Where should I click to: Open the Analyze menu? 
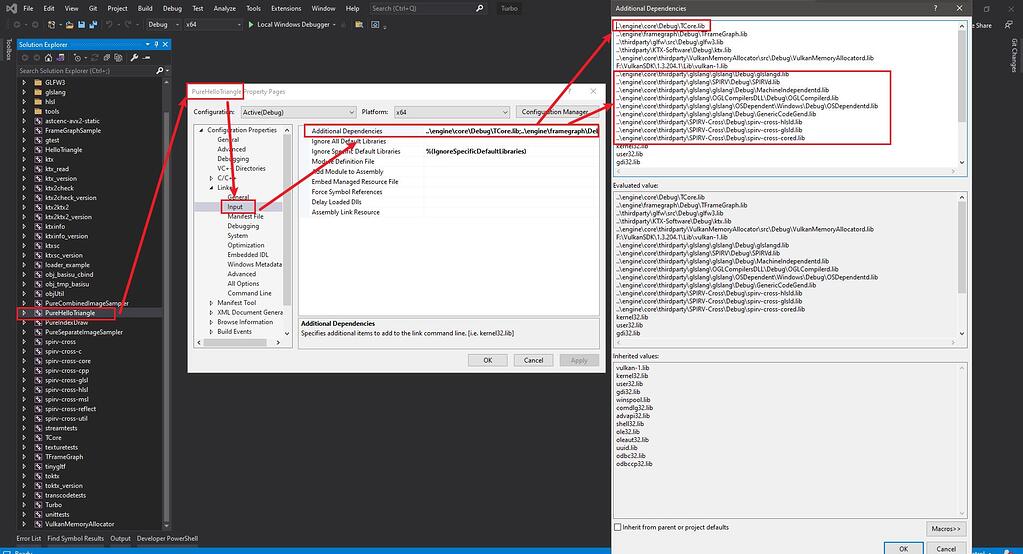(x=224, y=8)
